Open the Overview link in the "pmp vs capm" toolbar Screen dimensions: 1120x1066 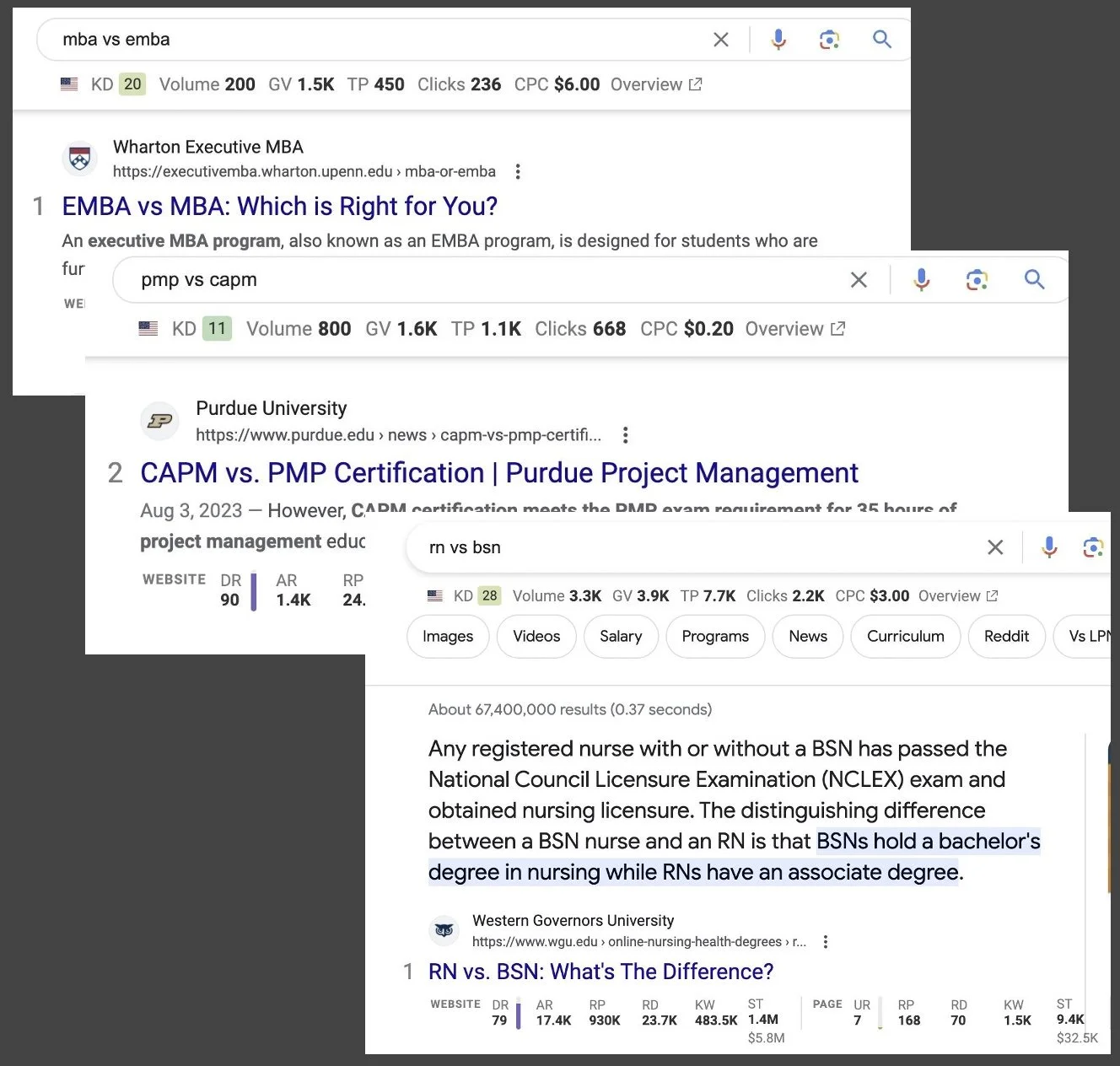pos(795,329)
